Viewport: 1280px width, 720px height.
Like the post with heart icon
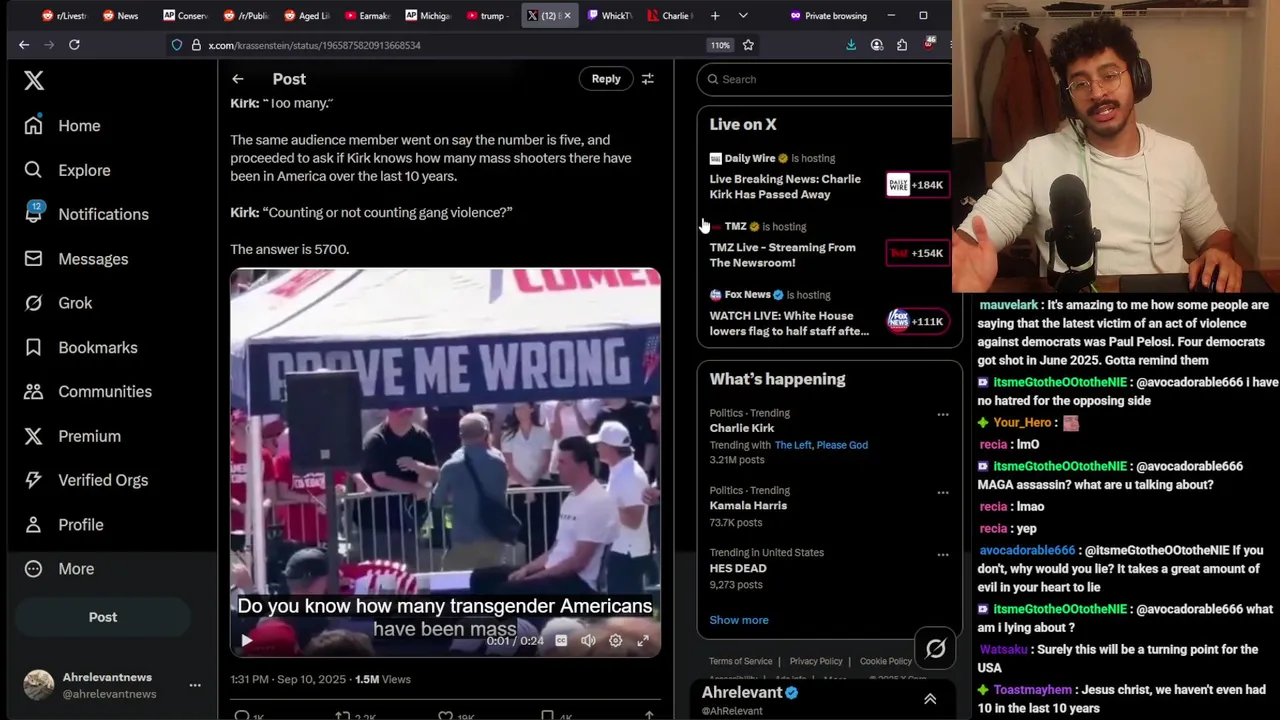446,715
